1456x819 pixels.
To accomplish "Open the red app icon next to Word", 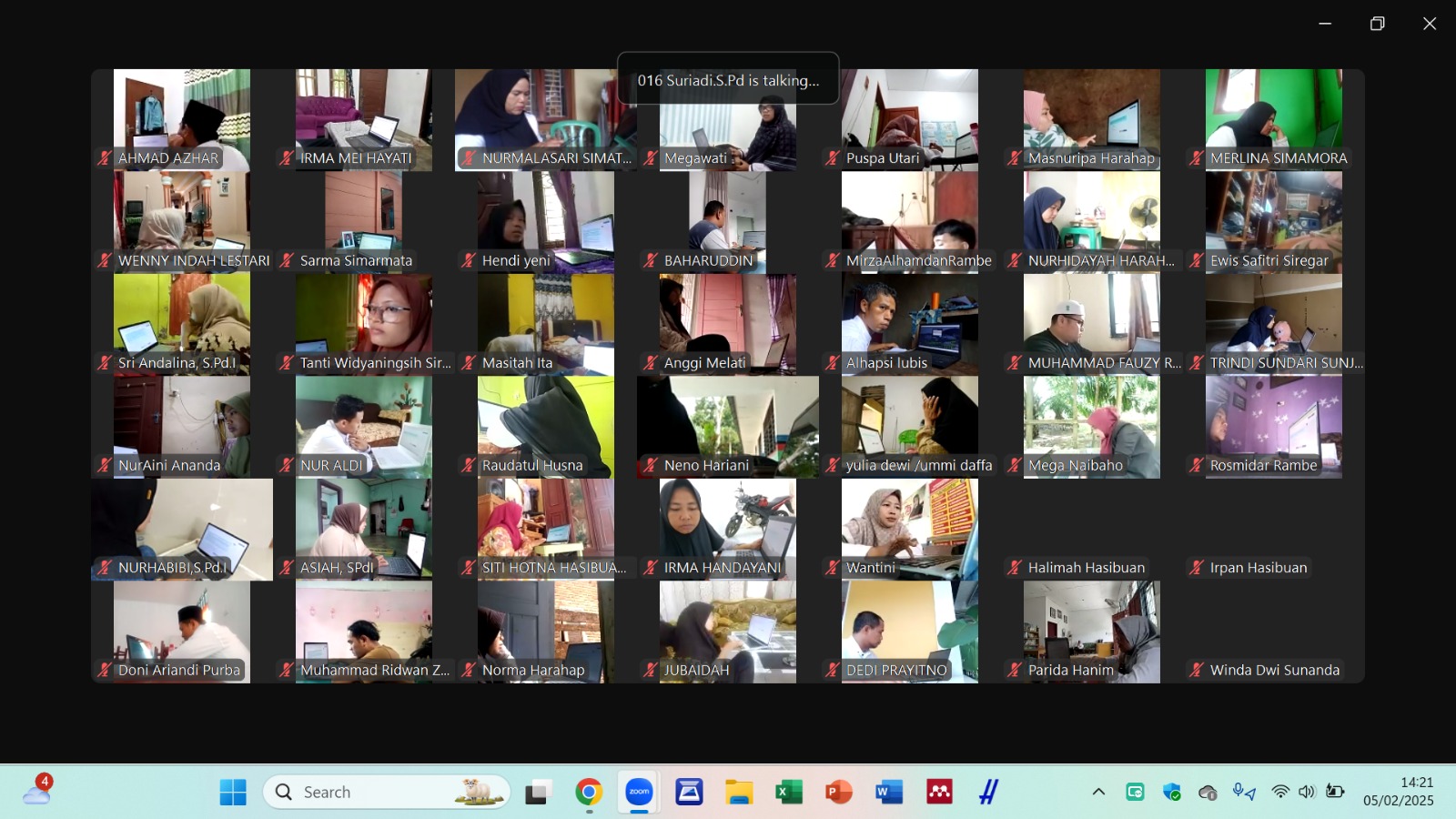I will tap(939, 792).
